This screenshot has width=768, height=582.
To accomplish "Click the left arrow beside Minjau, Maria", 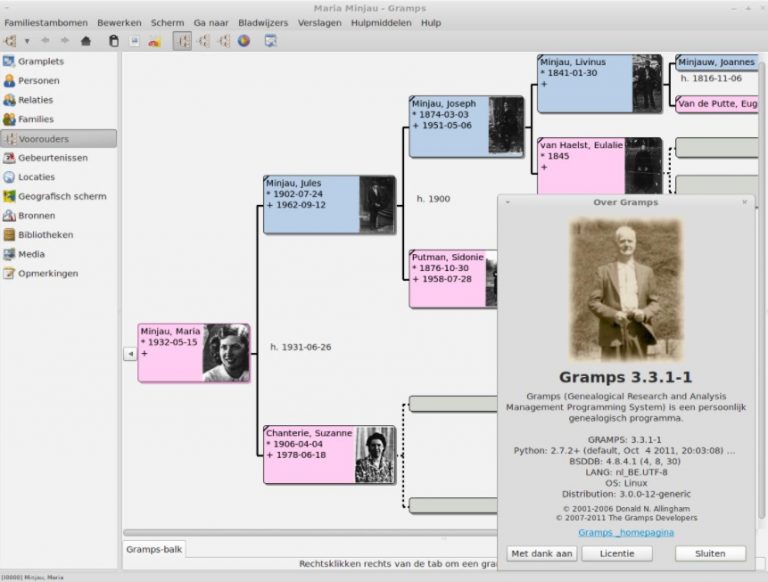I will coord(130,353).
